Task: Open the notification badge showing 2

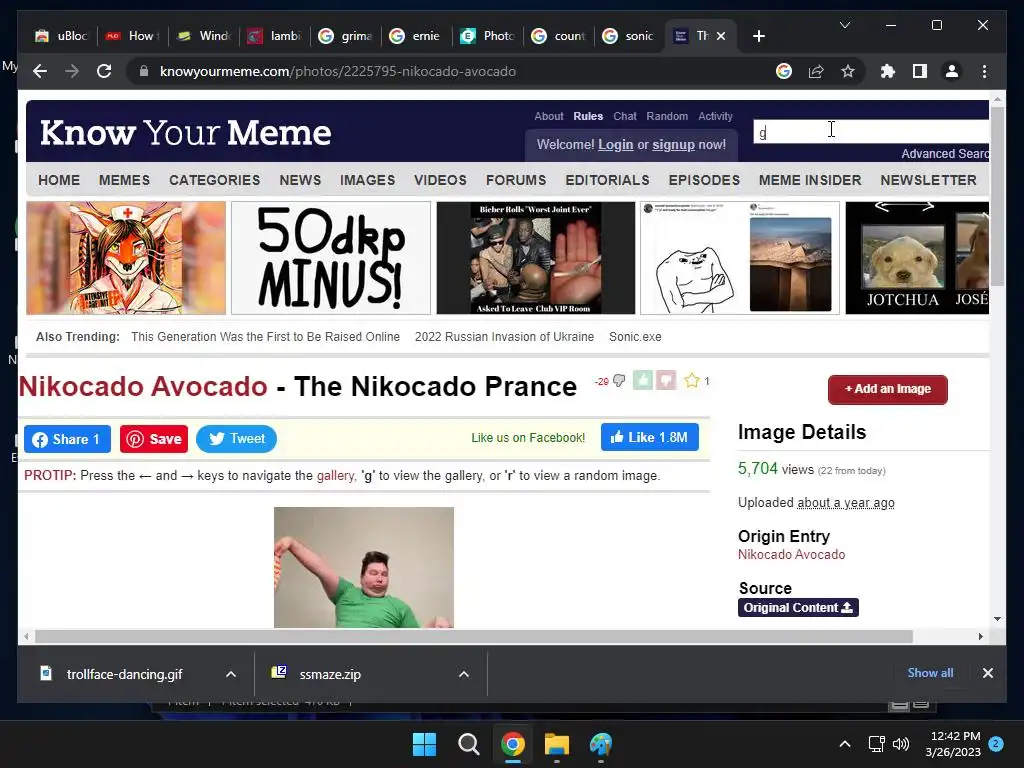Action: [996, 744]
